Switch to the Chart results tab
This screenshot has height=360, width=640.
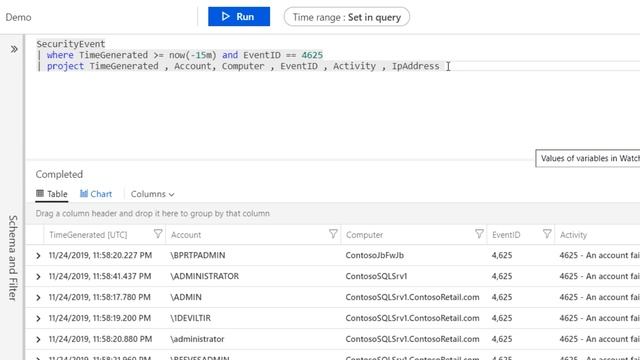pyautogui.click(x=96, y=194)
